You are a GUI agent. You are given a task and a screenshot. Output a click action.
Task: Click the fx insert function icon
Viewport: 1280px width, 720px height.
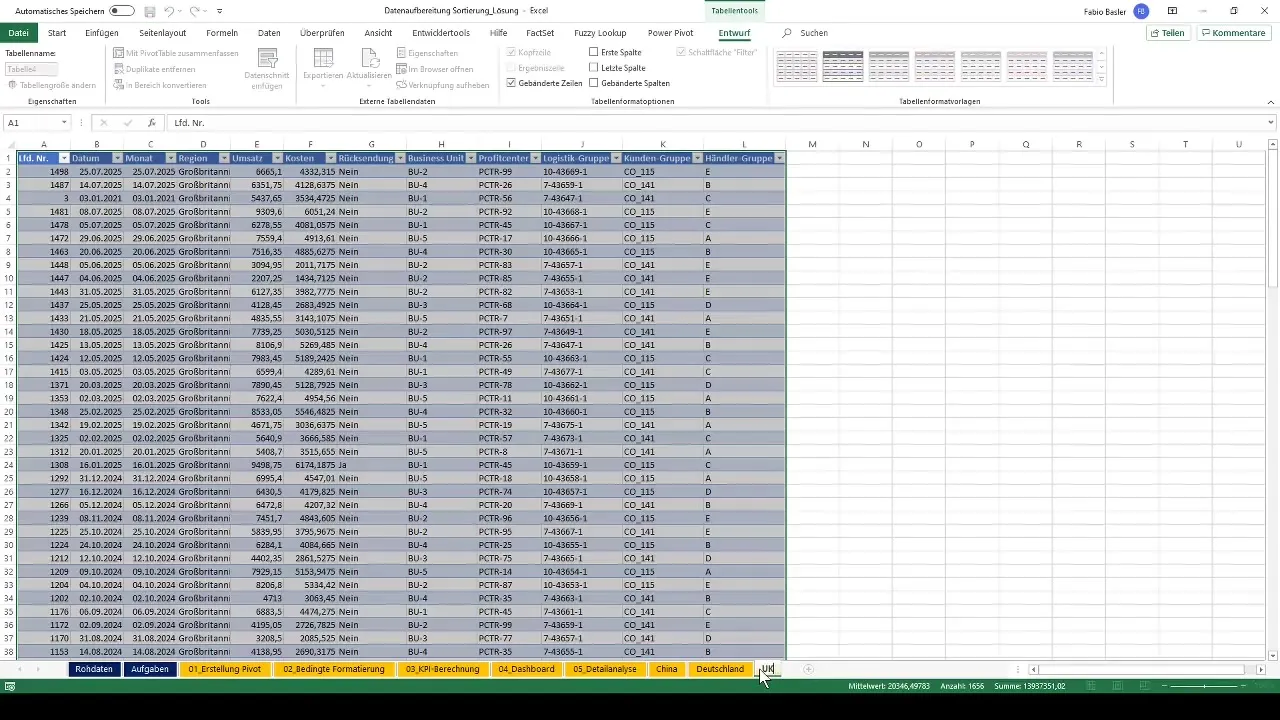[x=151, y=123]
